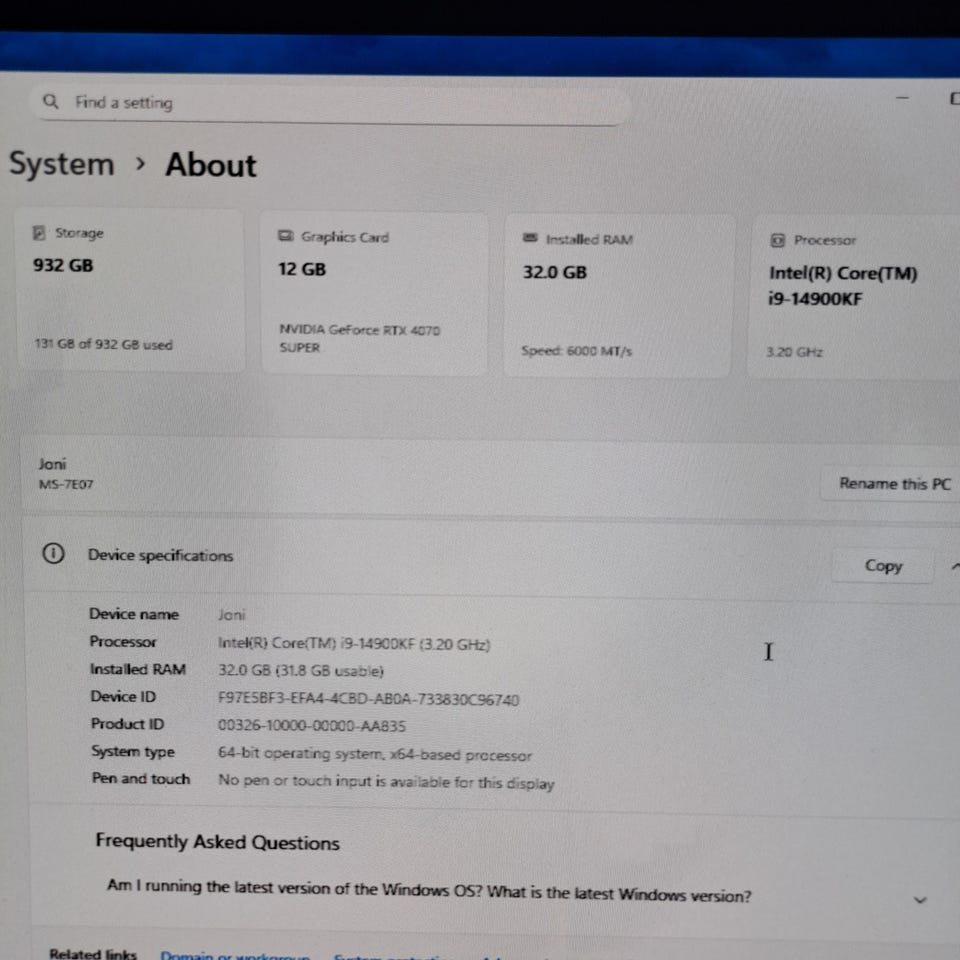Click 'No pen or touch input' value
This screenshot has height=960, width=960.
pyautogui.click(x=386, y=782)
